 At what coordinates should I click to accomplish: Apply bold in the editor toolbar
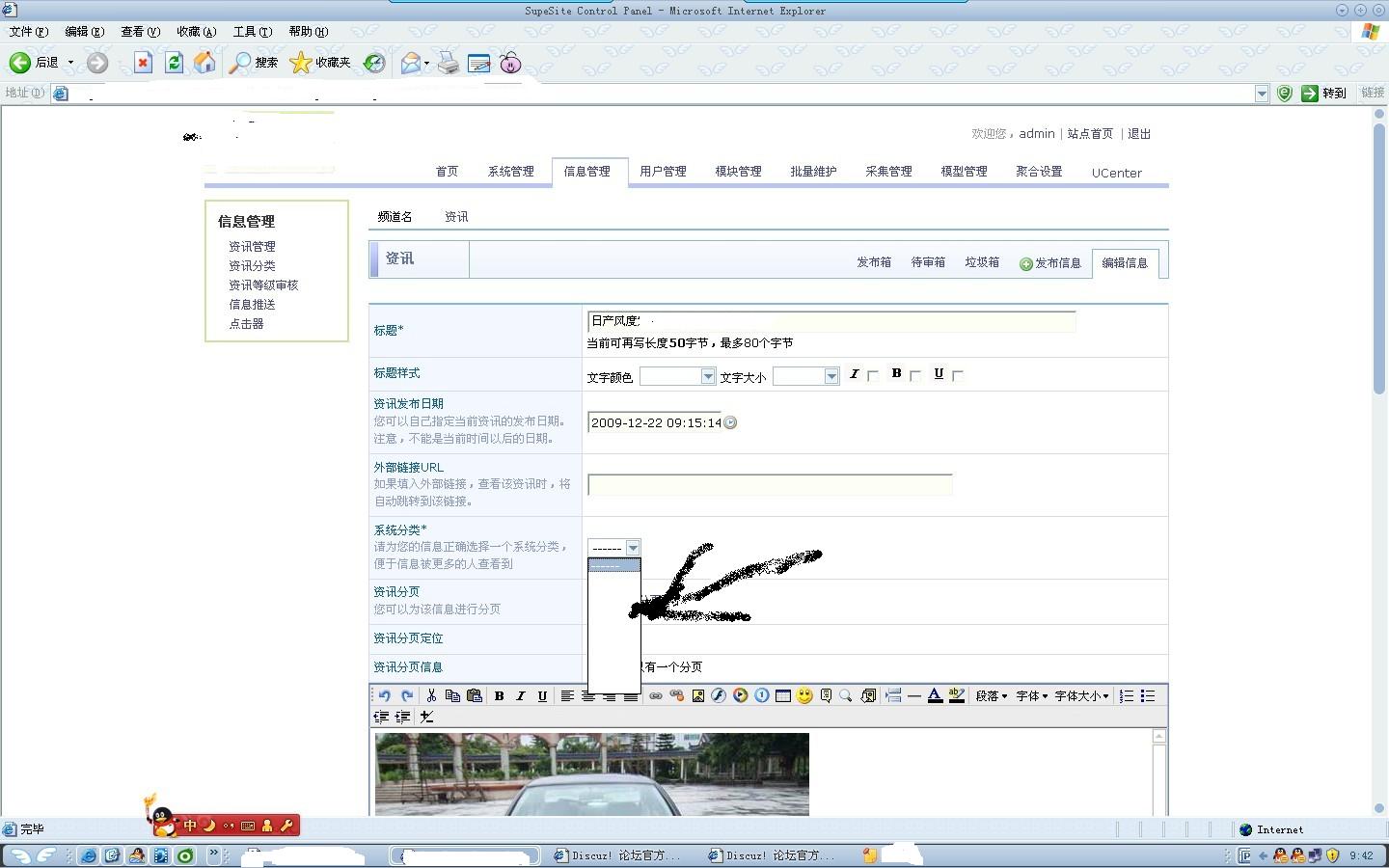pos(499,695)
